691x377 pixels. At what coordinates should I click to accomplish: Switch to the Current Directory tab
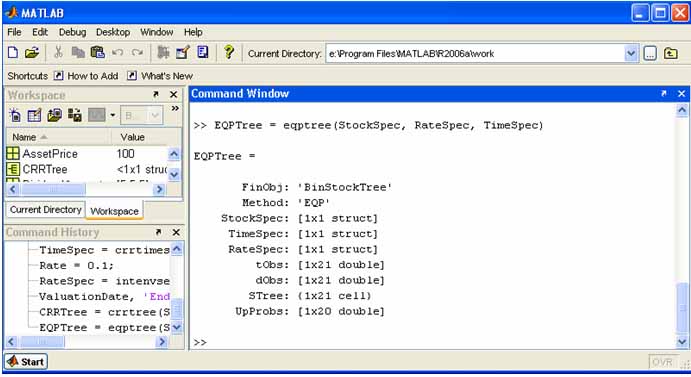coord(46,210)
